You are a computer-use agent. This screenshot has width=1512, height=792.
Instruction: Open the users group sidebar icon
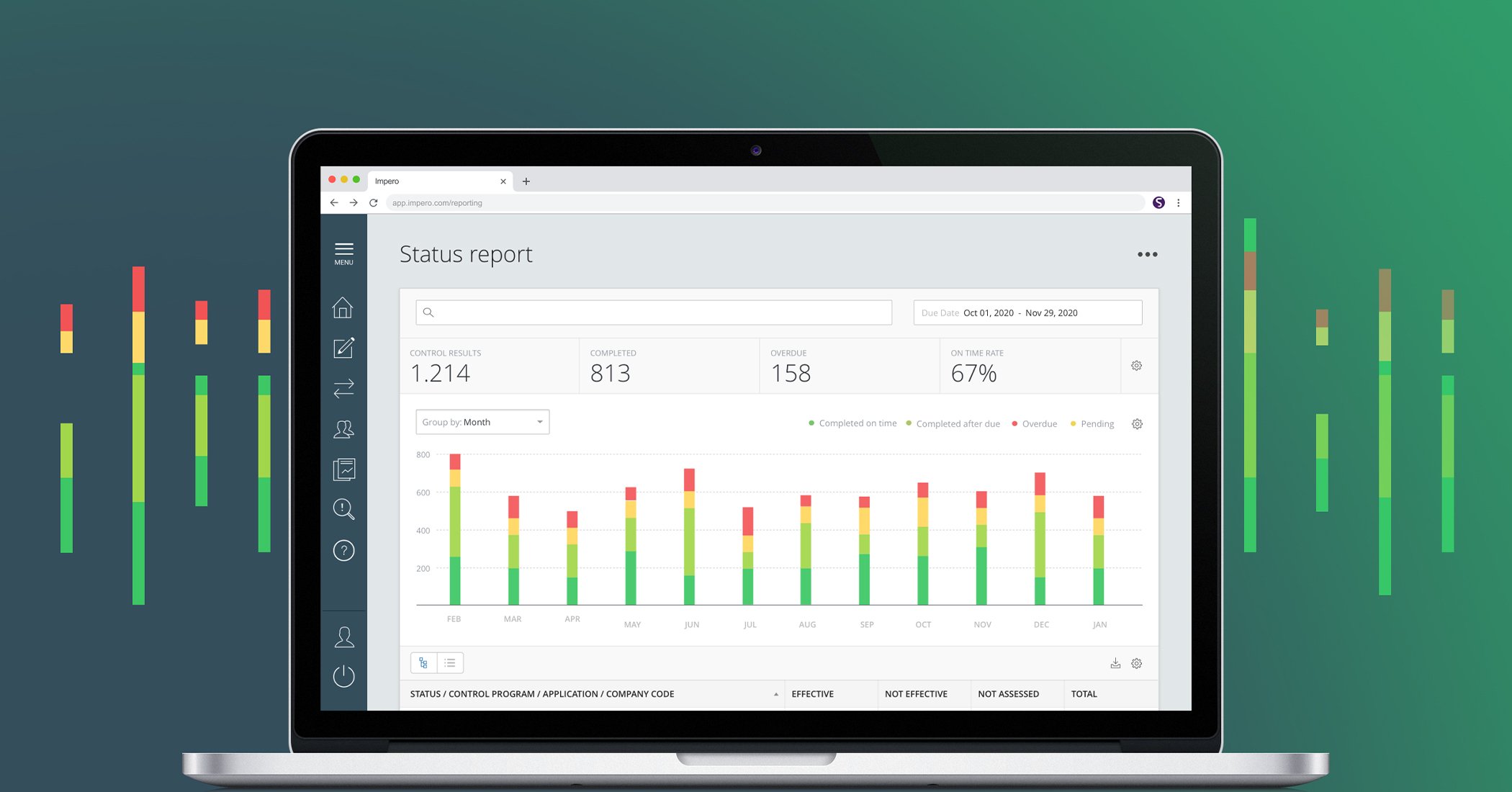[343, 429]
